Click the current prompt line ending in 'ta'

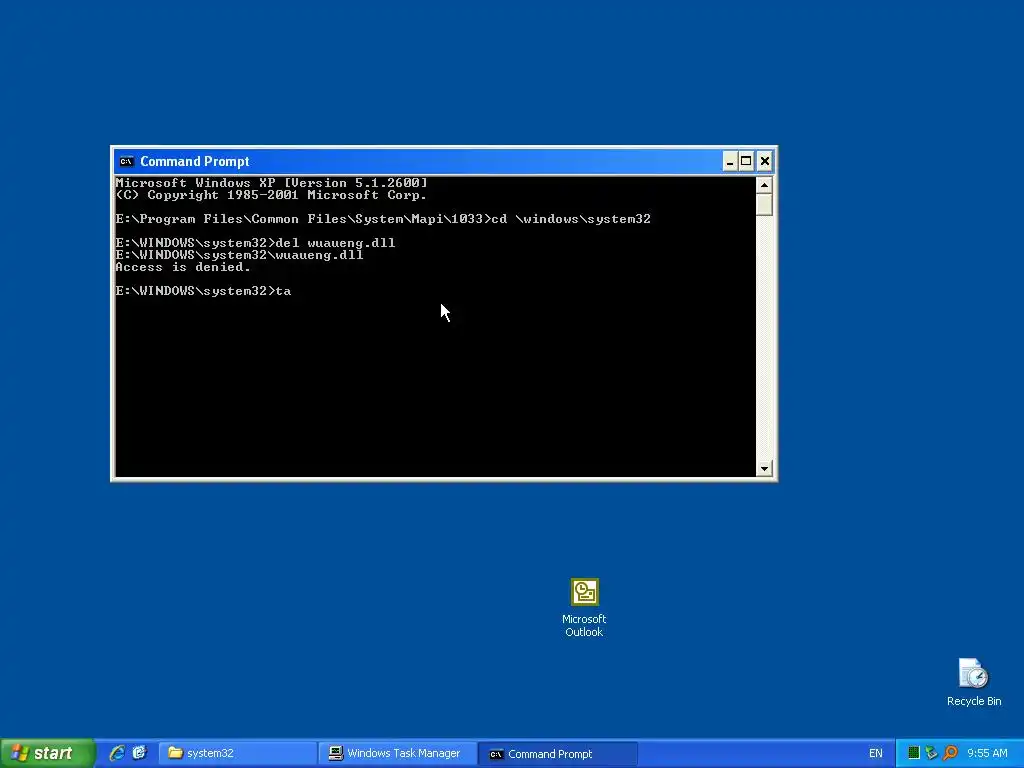tap(203, 291)
